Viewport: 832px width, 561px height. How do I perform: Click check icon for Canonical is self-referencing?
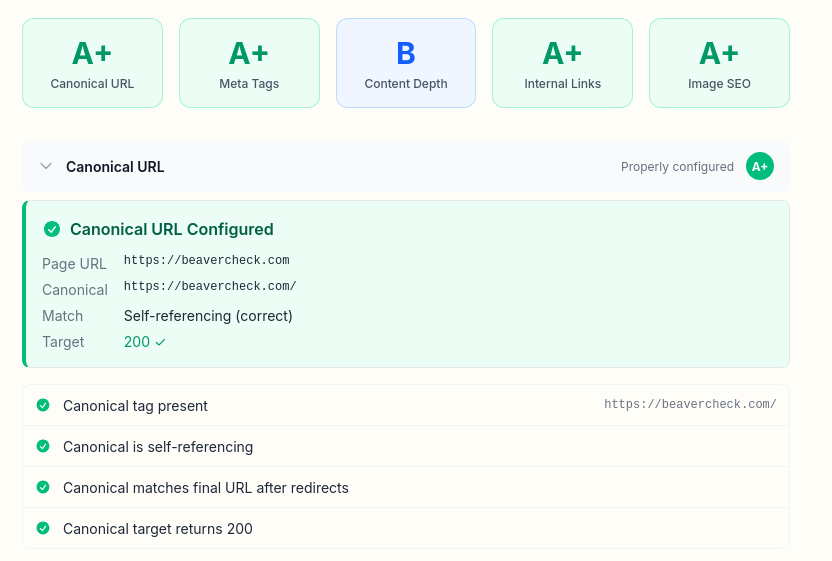(43, 446)
